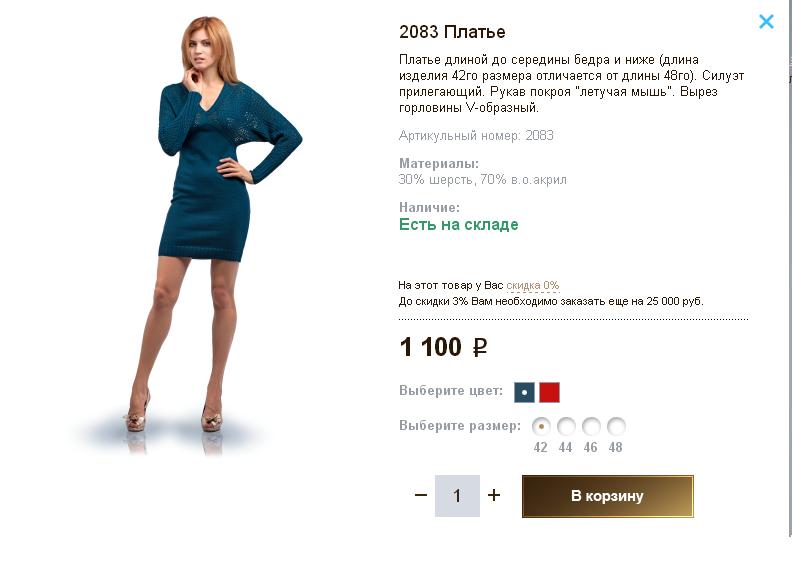Click the quantity input field
This screenshot has height=580, width=792.
[457, 496]
